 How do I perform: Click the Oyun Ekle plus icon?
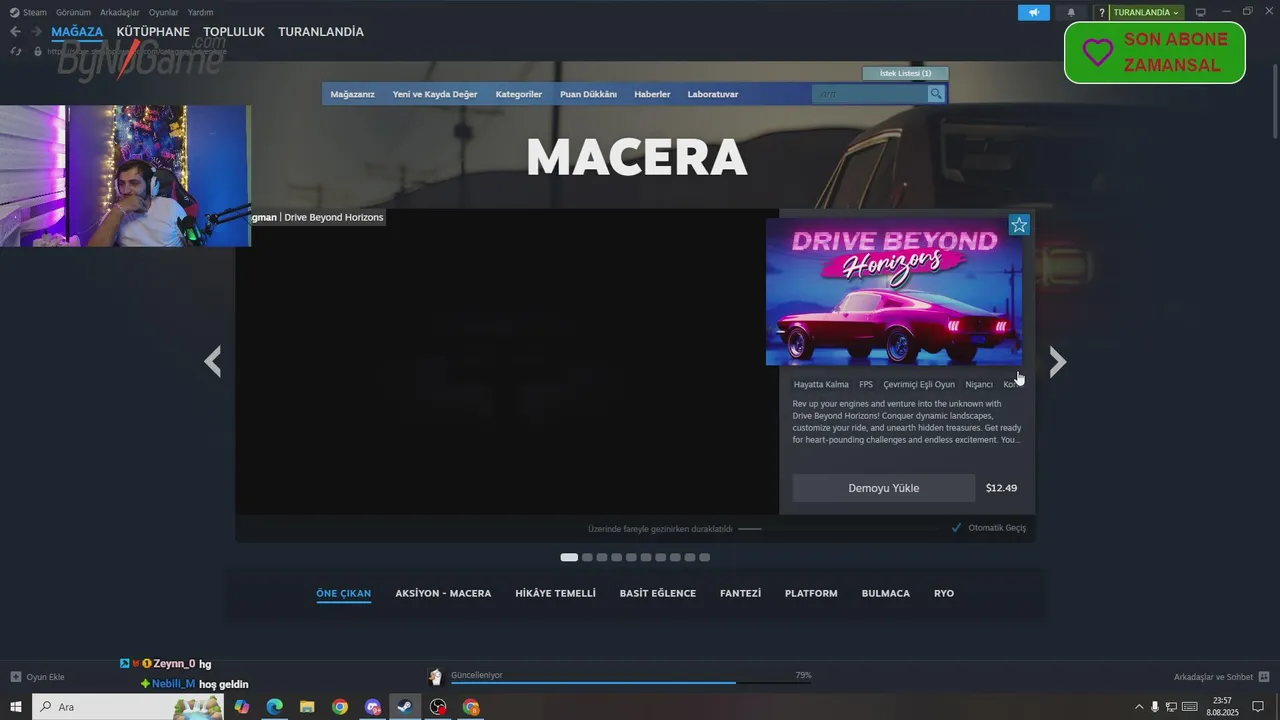[x=15, y=677]
